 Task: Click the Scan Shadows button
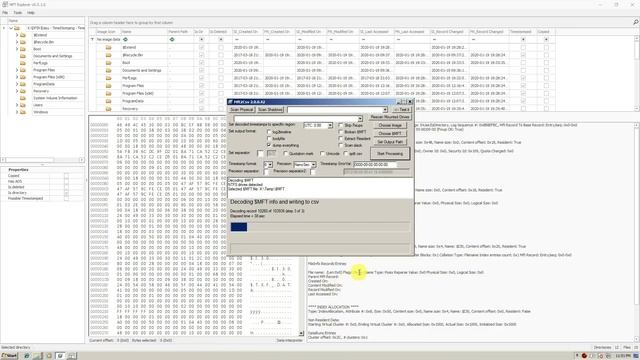click(270, 110)
